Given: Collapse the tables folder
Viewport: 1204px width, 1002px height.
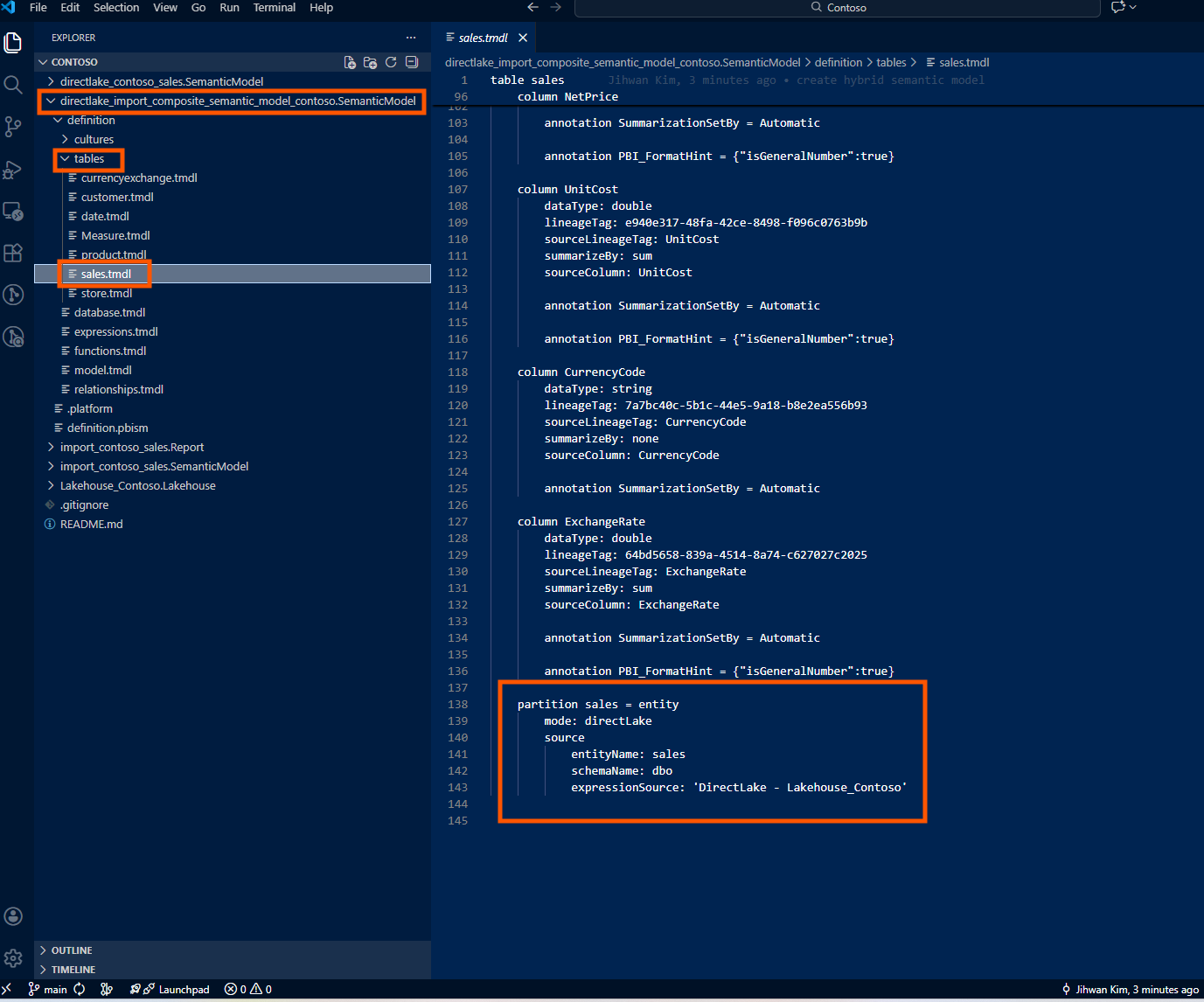Looking at the screenshot, I should (233, 158).
